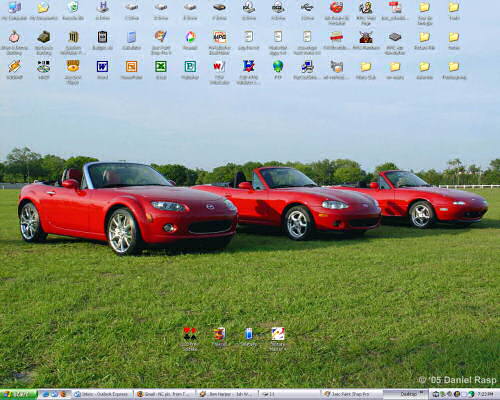500x400 pixels.
Task: Open the H Drive shortcut icon
Action: click(x=102, y=11)
